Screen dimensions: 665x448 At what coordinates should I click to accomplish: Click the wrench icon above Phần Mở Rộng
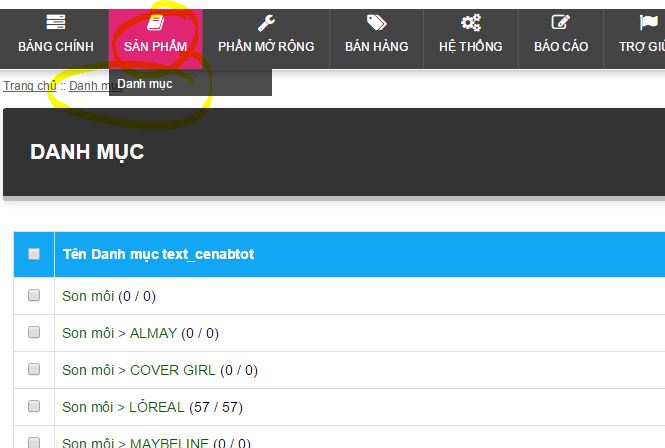pyautogui.click(x=266, y=23)
